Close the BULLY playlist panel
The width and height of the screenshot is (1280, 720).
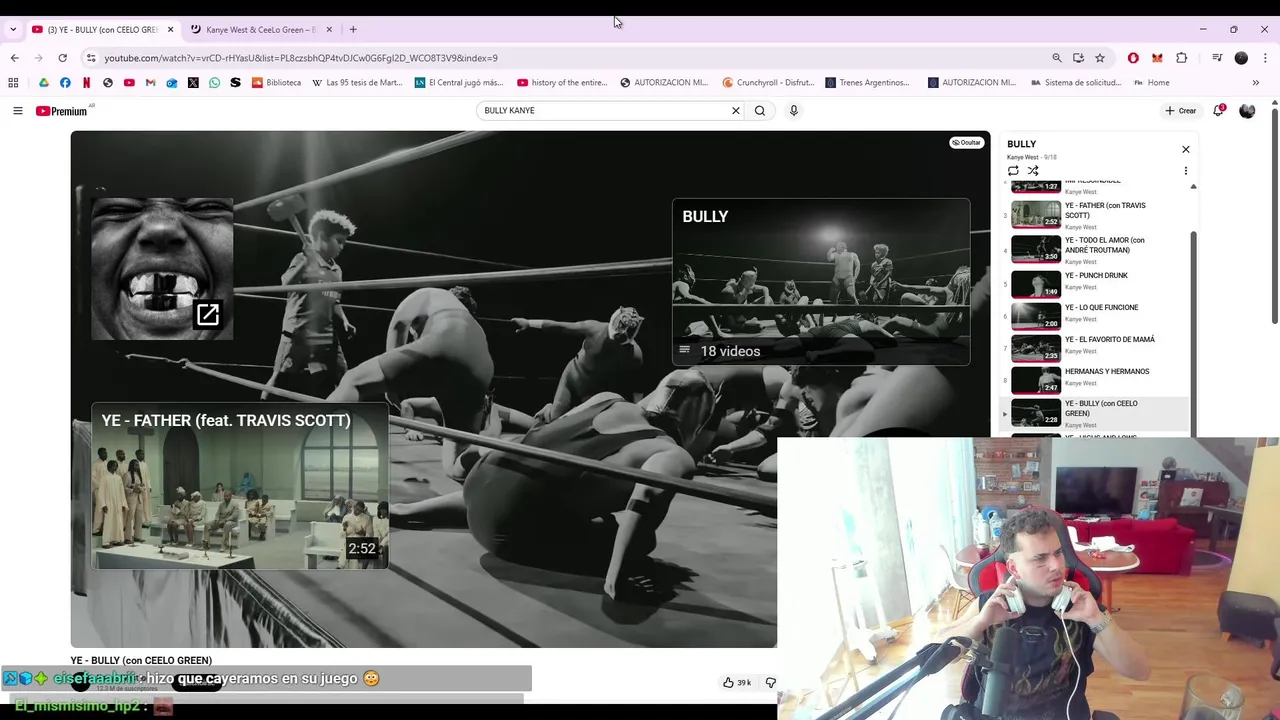coord(1186,150)
